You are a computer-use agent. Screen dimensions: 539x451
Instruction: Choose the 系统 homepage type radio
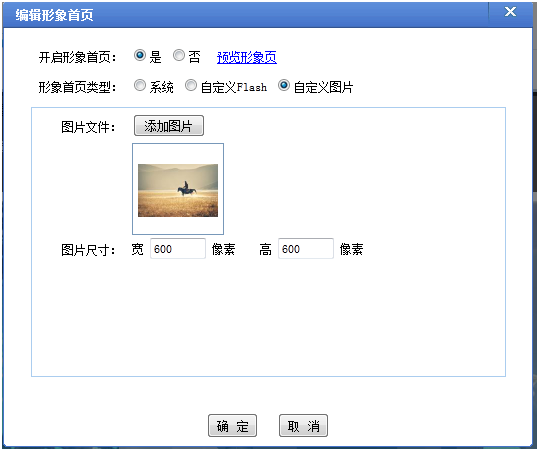tap(140, 85)
